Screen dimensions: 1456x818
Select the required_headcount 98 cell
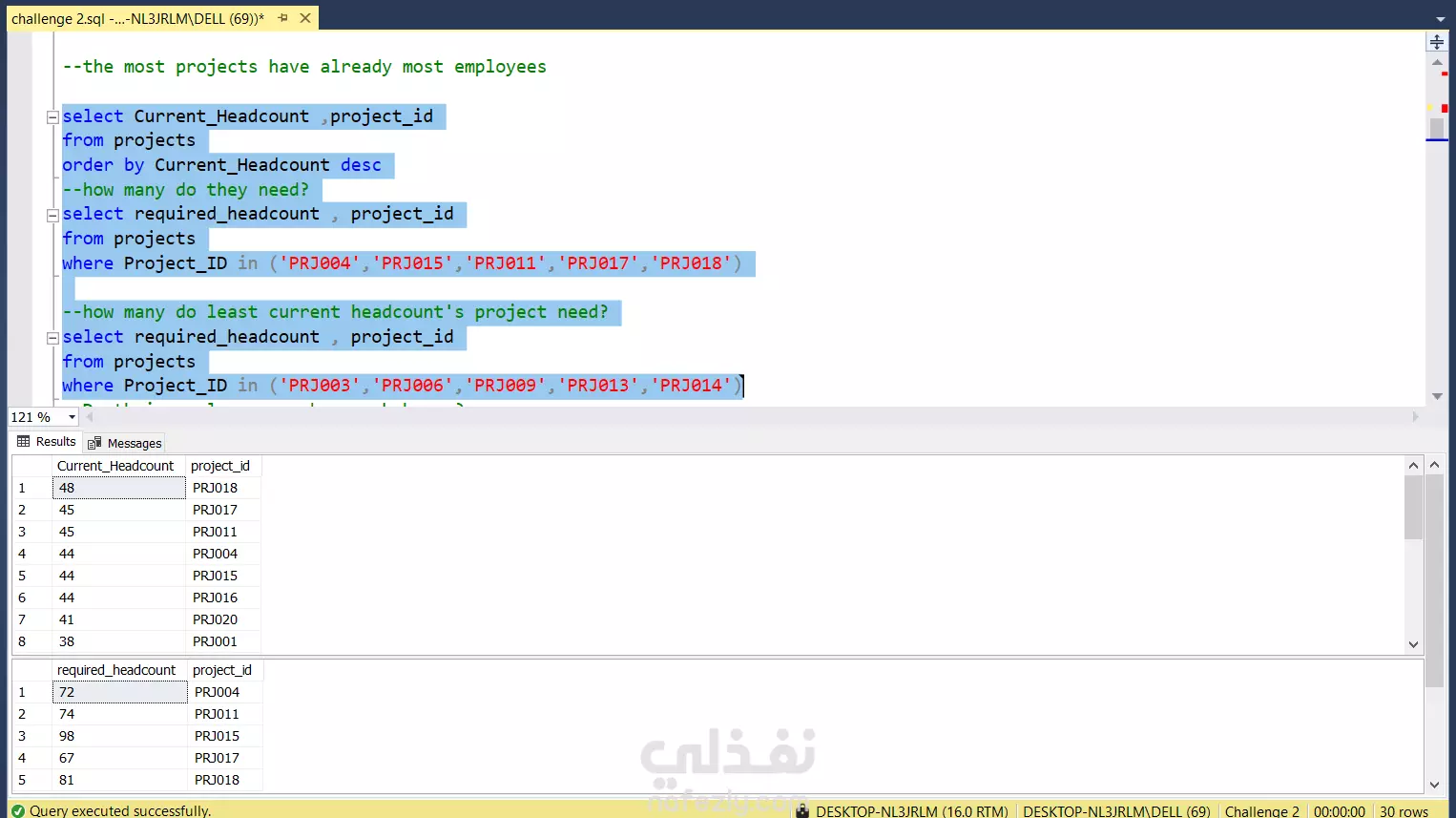click(x=119, y=736)
